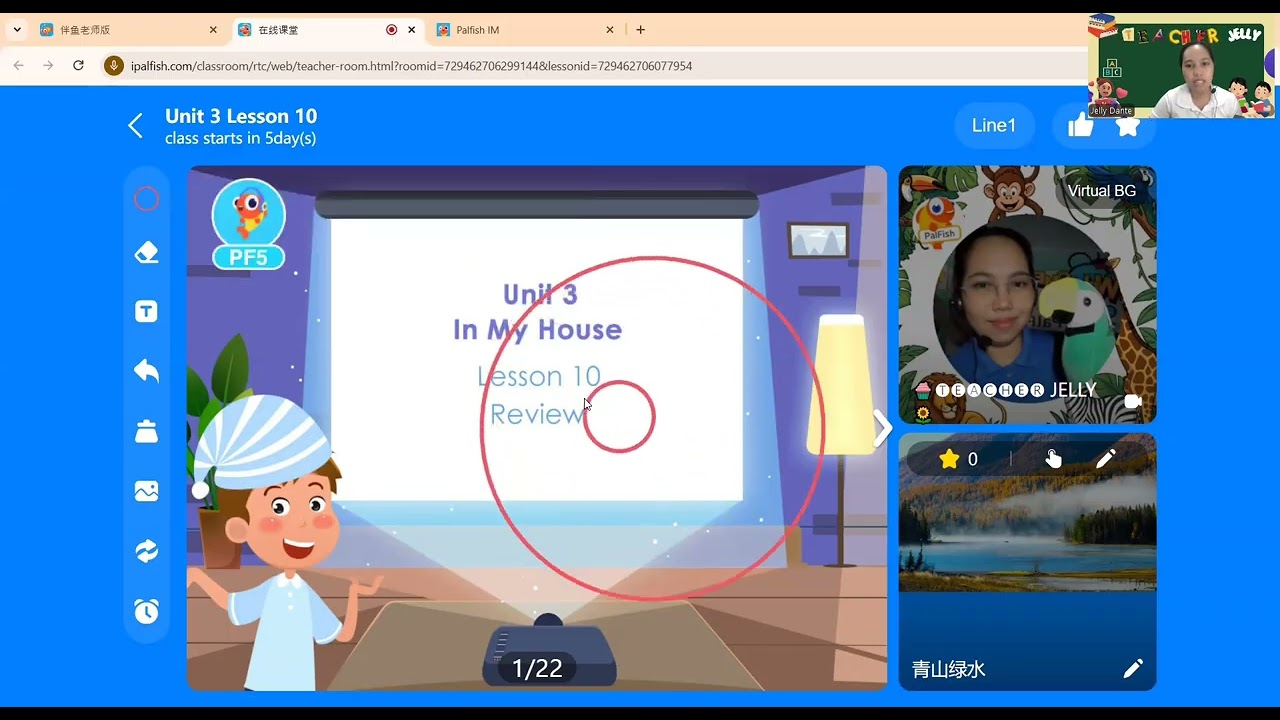Undo the last drawing stroke
Screen dimensions: 1280x720
point(146,371)
